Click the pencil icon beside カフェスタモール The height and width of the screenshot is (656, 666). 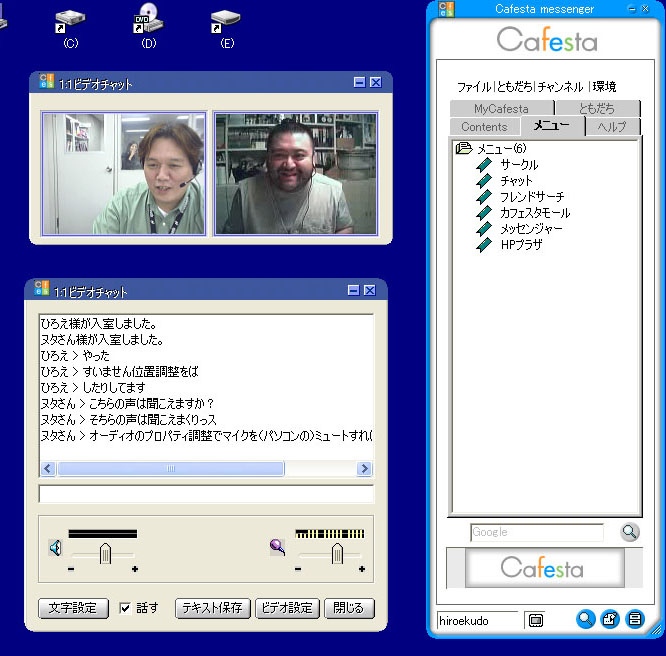pos(484,212)
